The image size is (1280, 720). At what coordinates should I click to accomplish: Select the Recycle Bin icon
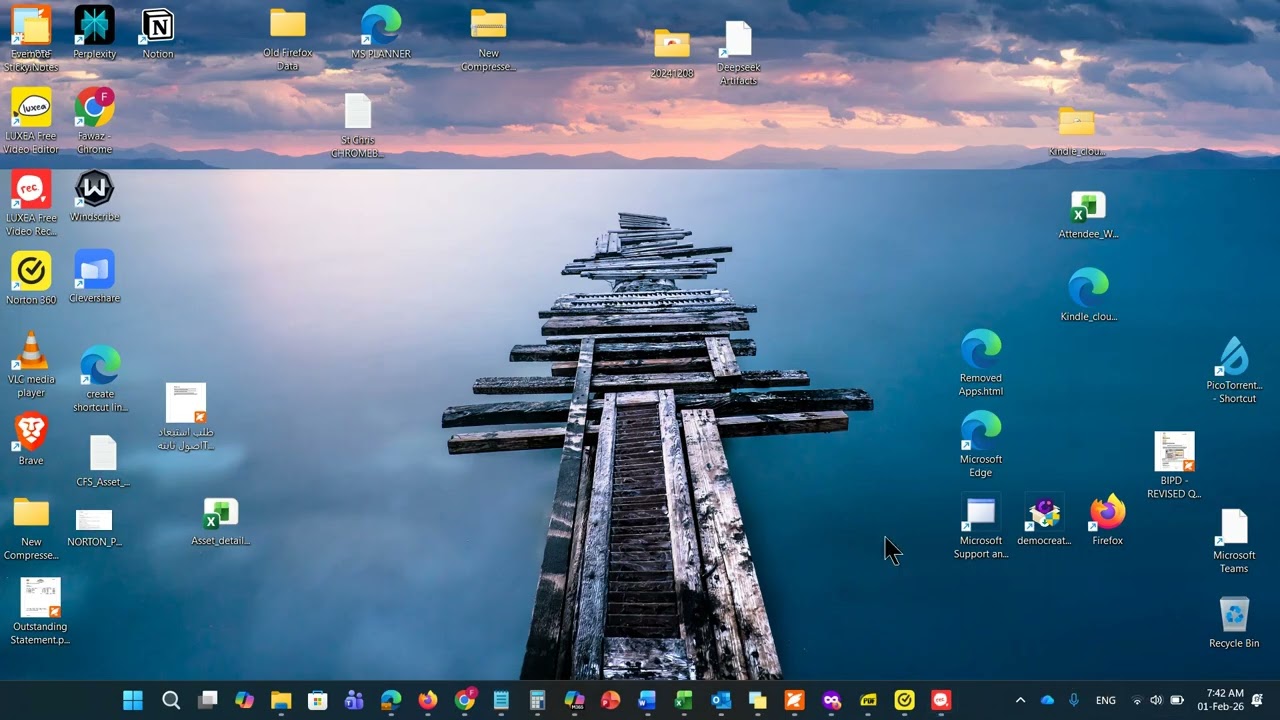click(1234, 623)
